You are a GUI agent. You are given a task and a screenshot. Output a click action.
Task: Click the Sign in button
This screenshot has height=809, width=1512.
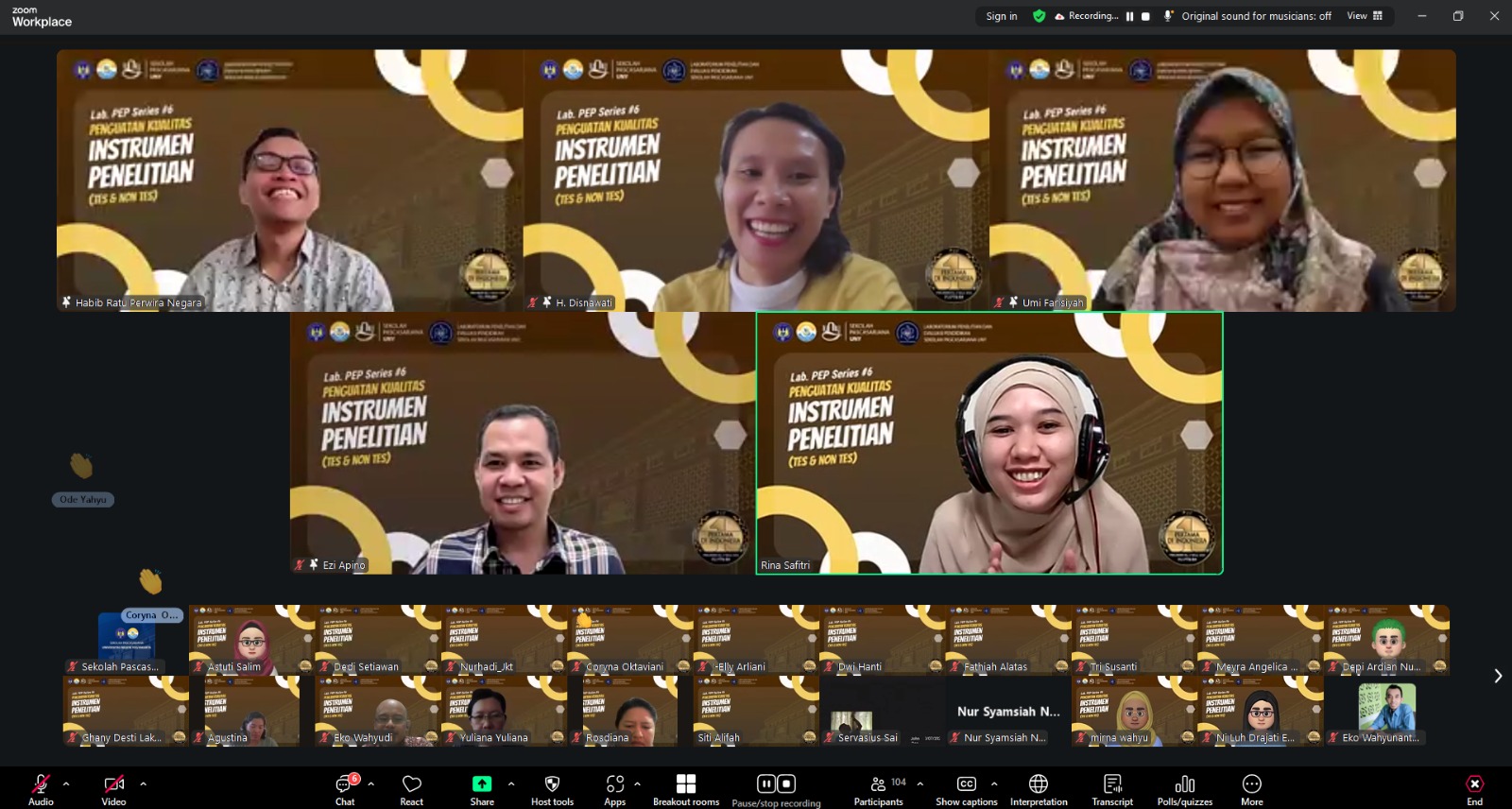click(1001, 16)
